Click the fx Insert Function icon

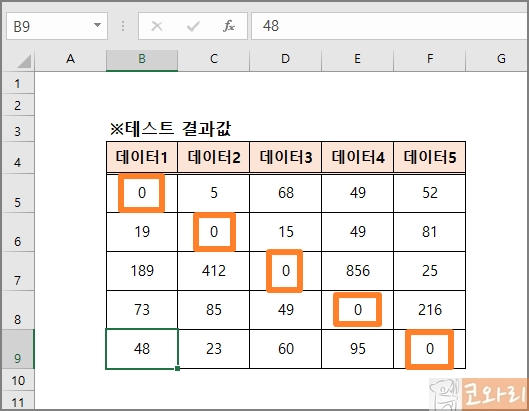click(229, 26)
